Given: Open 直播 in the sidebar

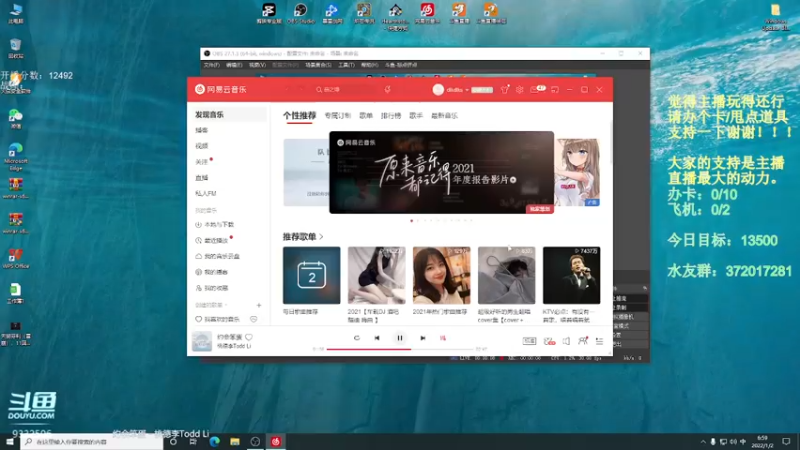Looking at the screenshot, I should click(202, 178).
